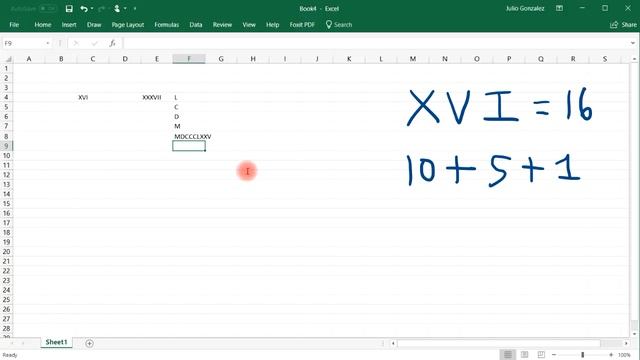Select cell containing MDCCCLXXV
Viewport: 640px width, 360px height.
click(189, 136)
